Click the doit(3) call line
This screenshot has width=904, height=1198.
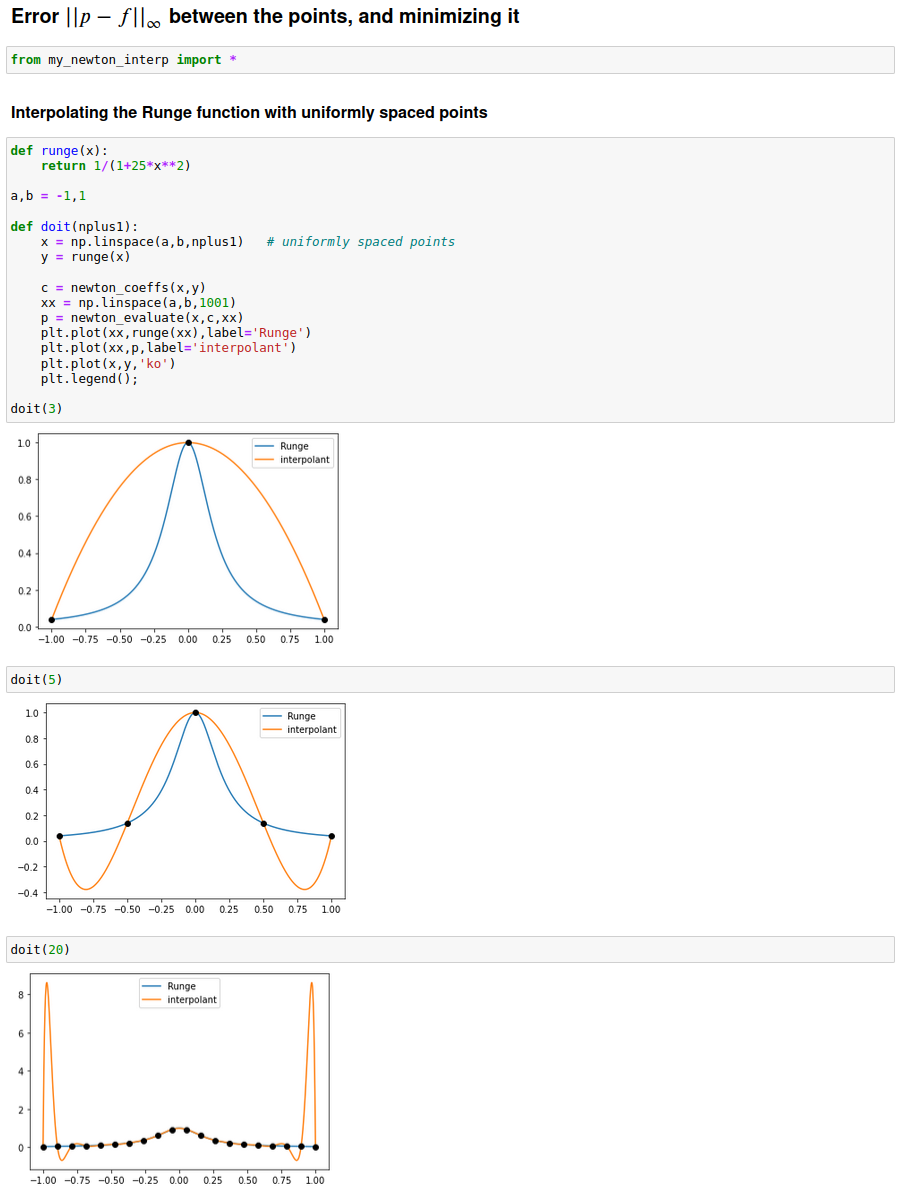pyautogui.click(x=36, y=408)
